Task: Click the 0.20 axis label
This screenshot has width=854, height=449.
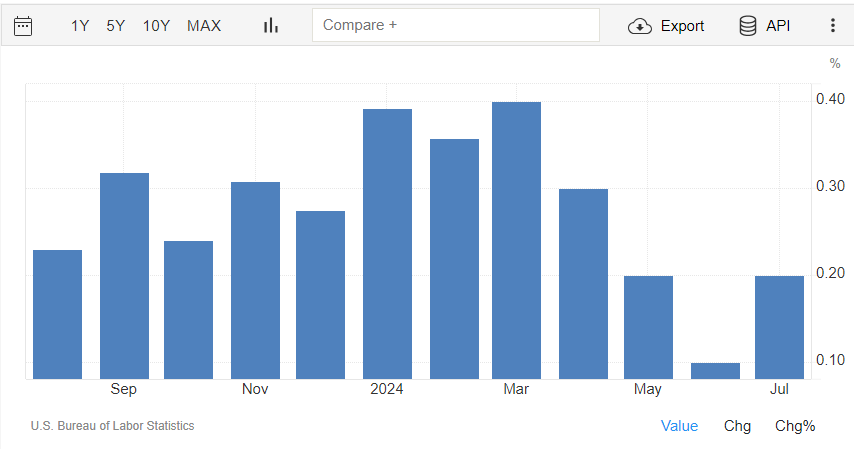Action: pos(830,272)
